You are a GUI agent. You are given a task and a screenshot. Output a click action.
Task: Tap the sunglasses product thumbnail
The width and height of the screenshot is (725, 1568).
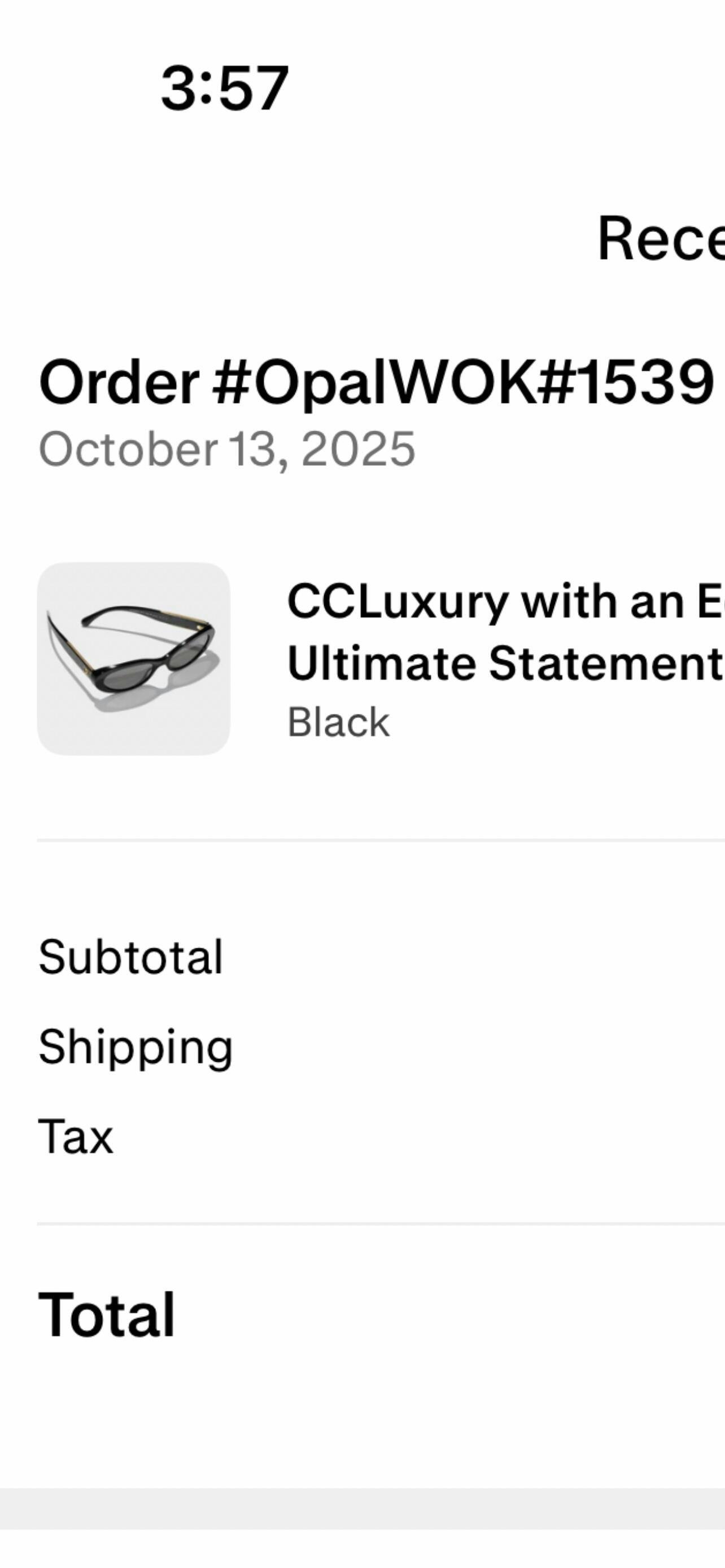pos(133,659)
